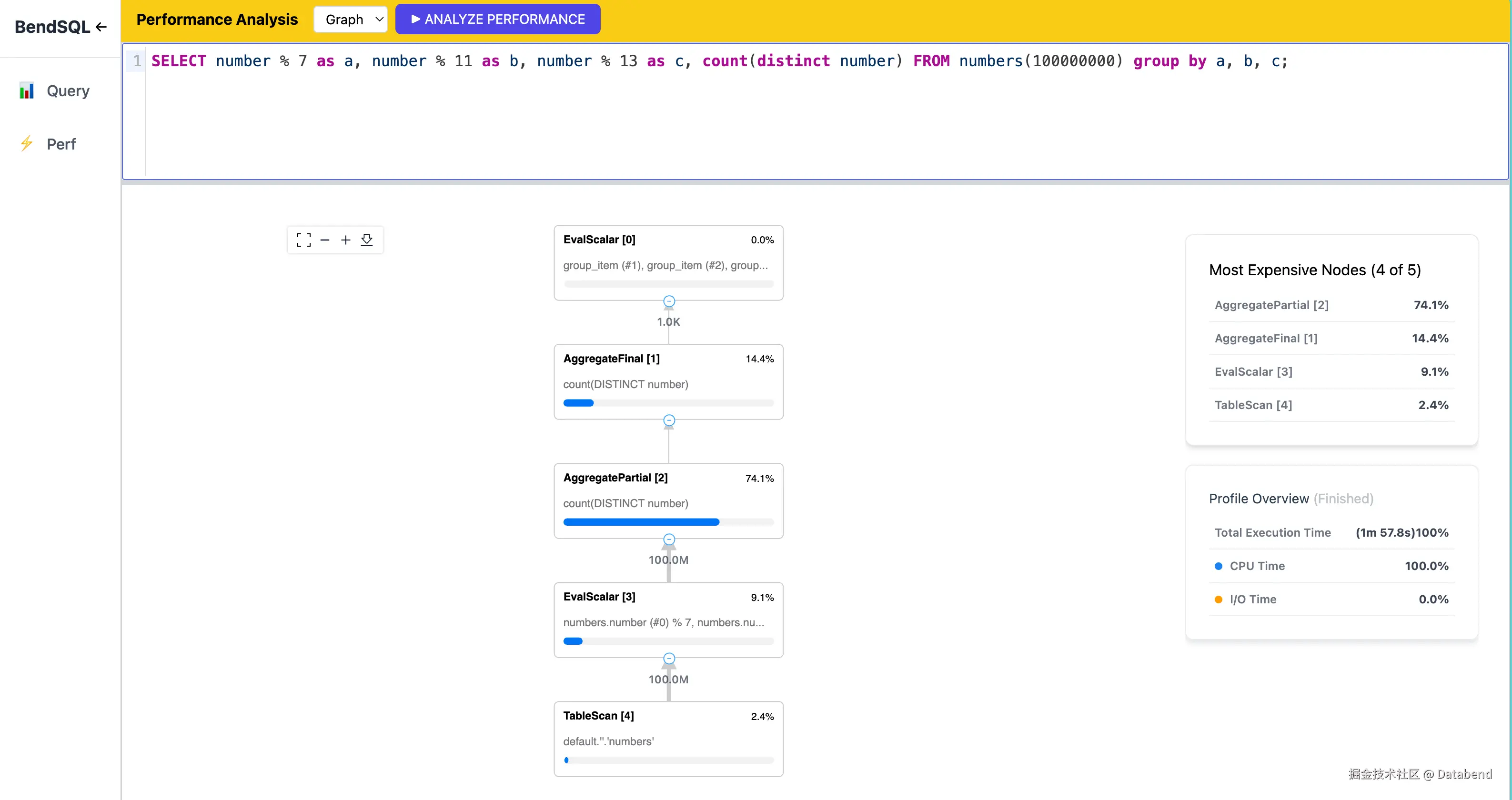Click inside the SQL query editor

coord(822,118)
